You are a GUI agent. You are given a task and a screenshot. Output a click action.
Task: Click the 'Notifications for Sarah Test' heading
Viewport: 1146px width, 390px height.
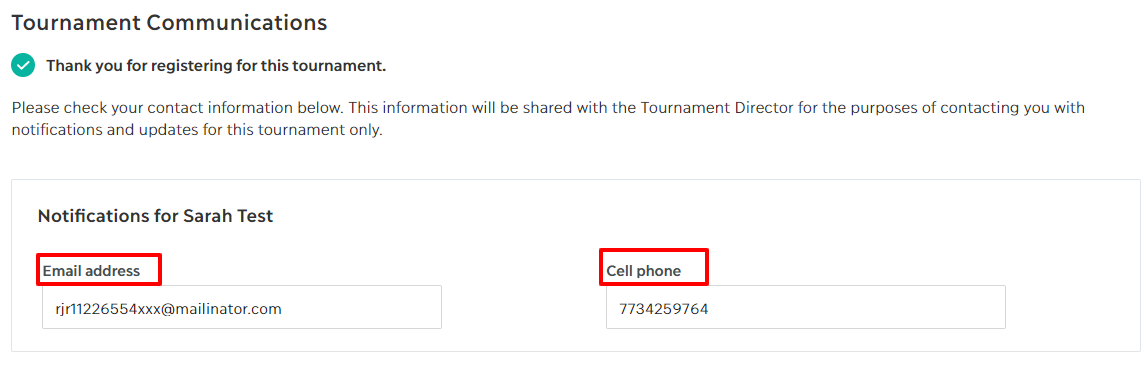156,216
